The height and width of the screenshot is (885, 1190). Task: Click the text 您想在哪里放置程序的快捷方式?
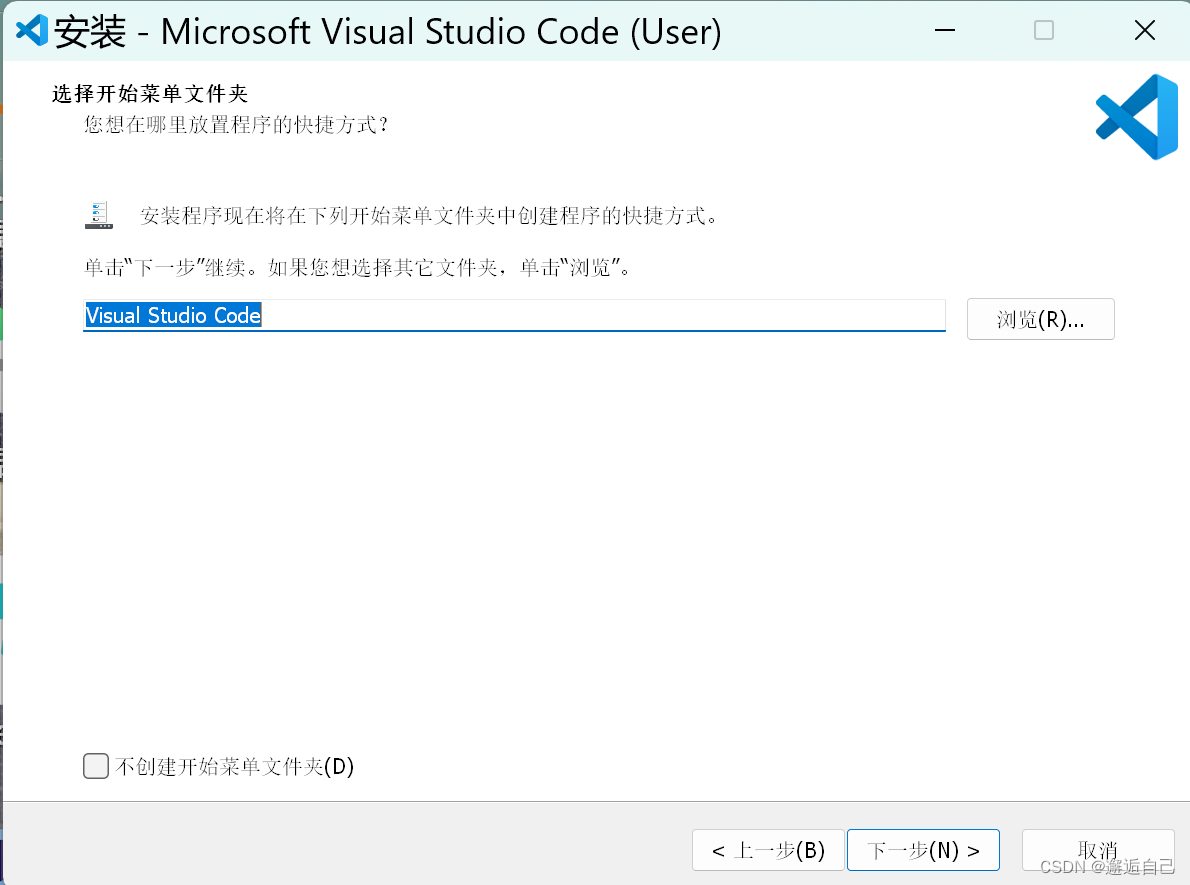[236, 124]
